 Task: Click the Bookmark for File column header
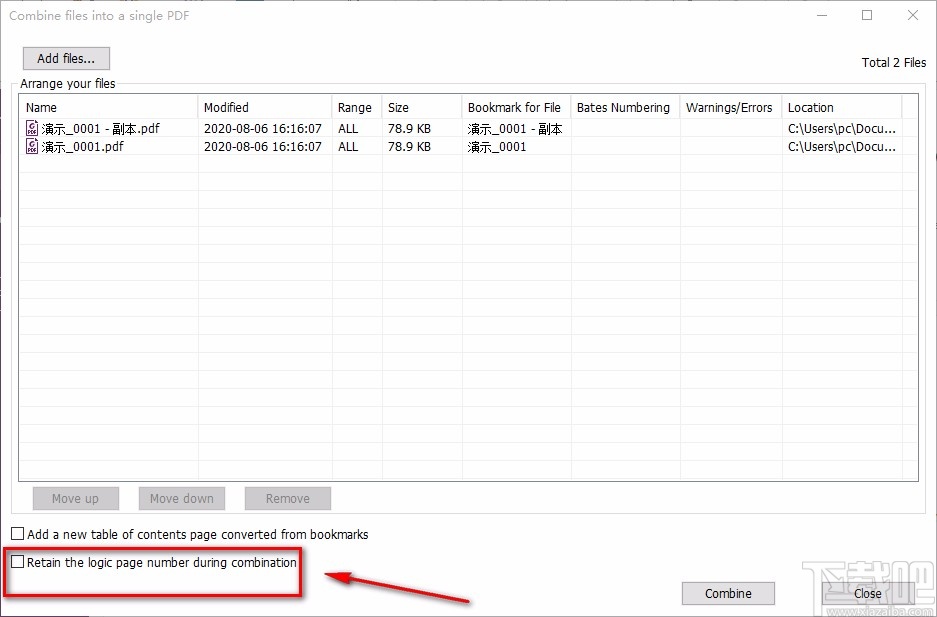tap(515, 107)
